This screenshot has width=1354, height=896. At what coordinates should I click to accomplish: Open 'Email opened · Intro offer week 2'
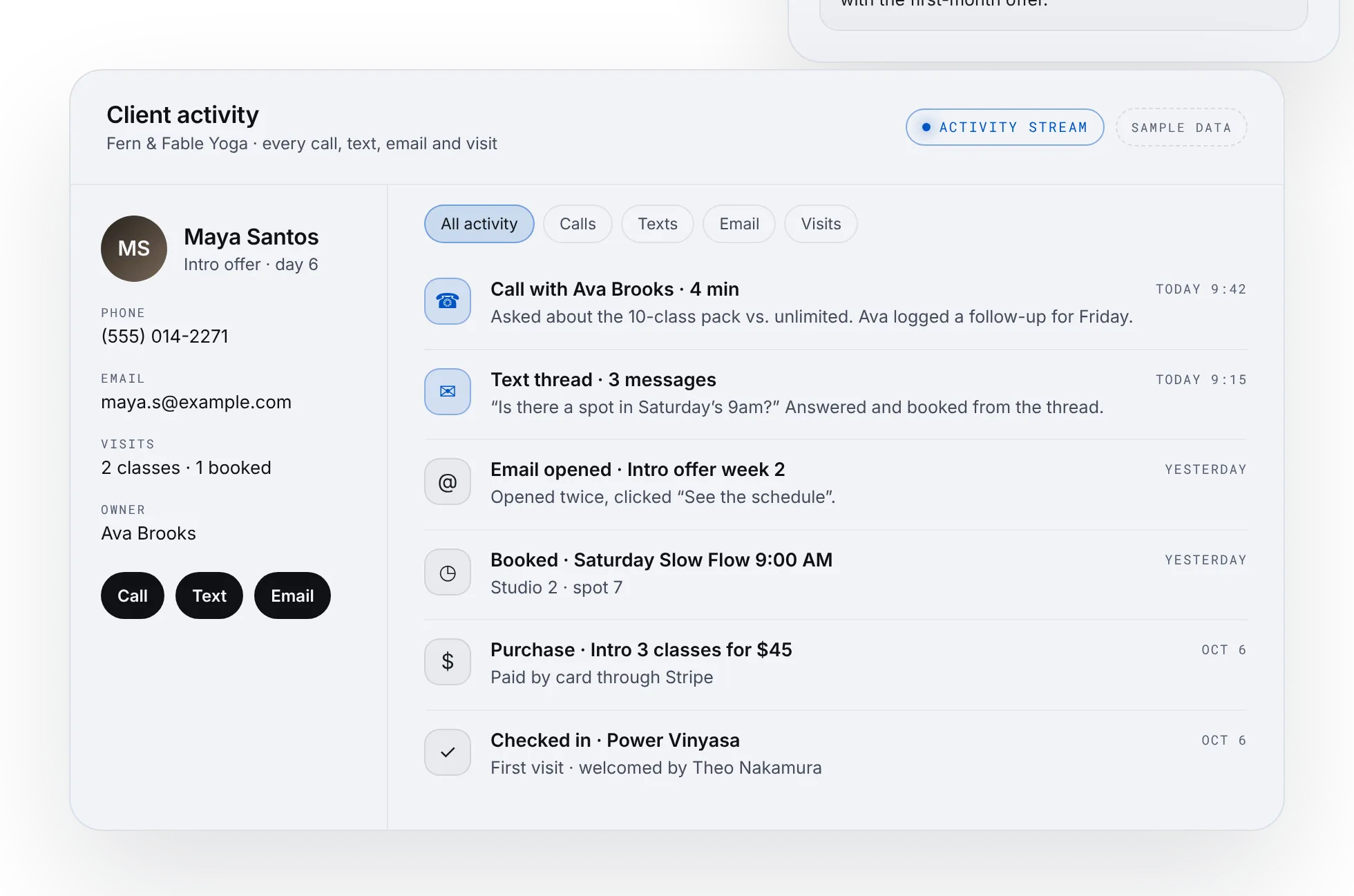[x=836, y=482]
